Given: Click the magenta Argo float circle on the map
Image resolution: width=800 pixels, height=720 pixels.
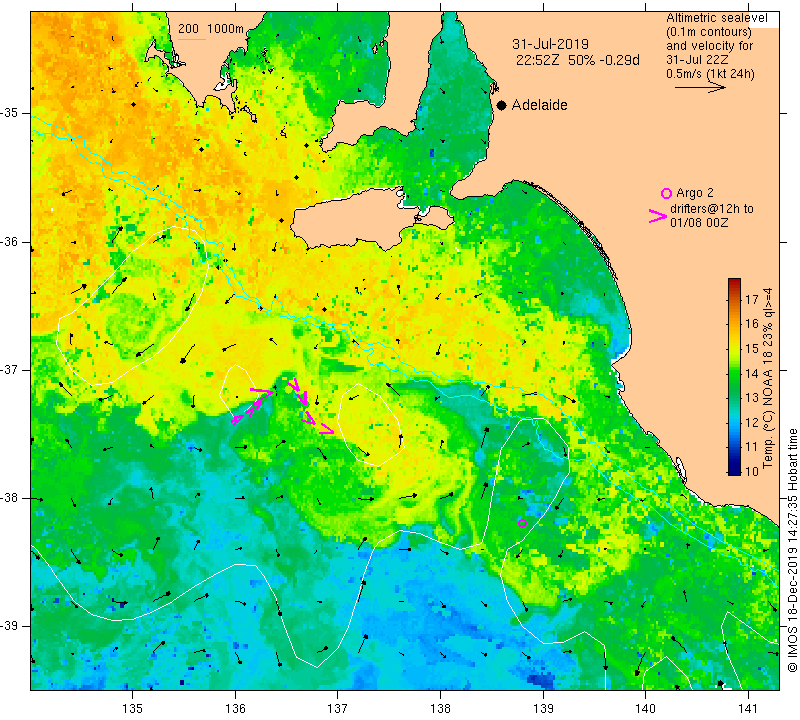Looking at the screenshot, I should pos(522,524).
